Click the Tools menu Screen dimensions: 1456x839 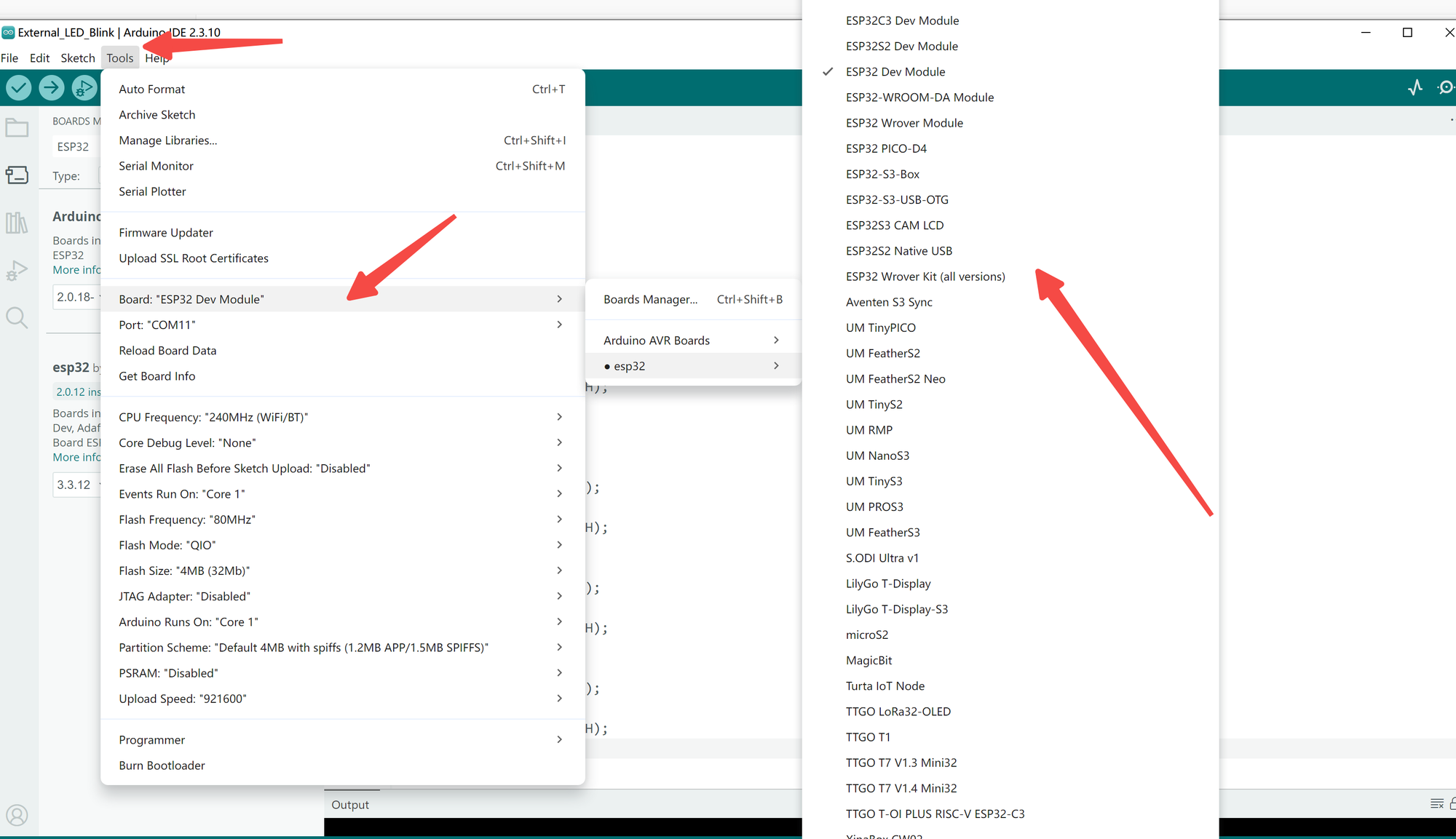click(x=120, y=58)
